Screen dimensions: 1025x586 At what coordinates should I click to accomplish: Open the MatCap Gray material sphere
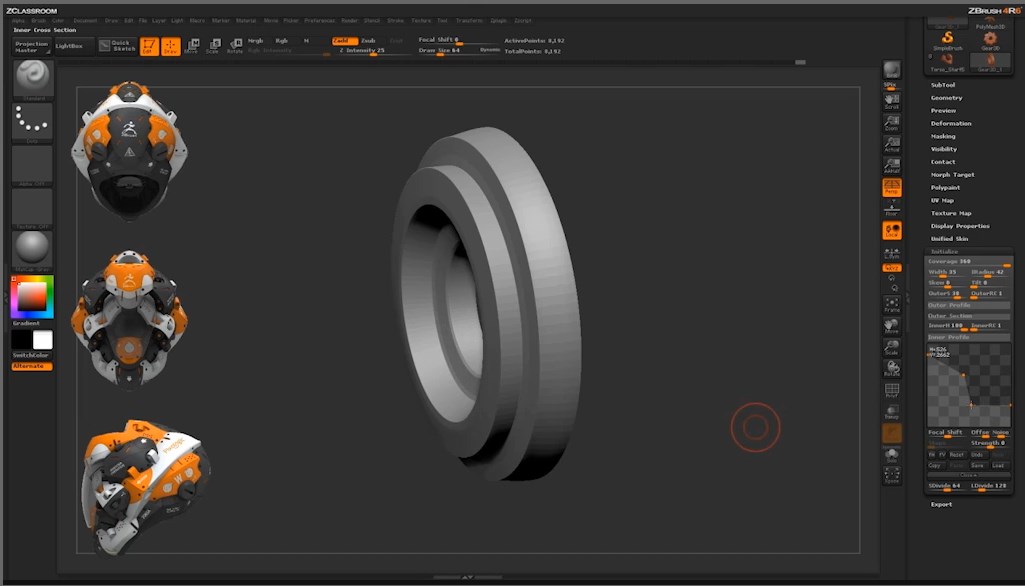click(x=32, y=250)
